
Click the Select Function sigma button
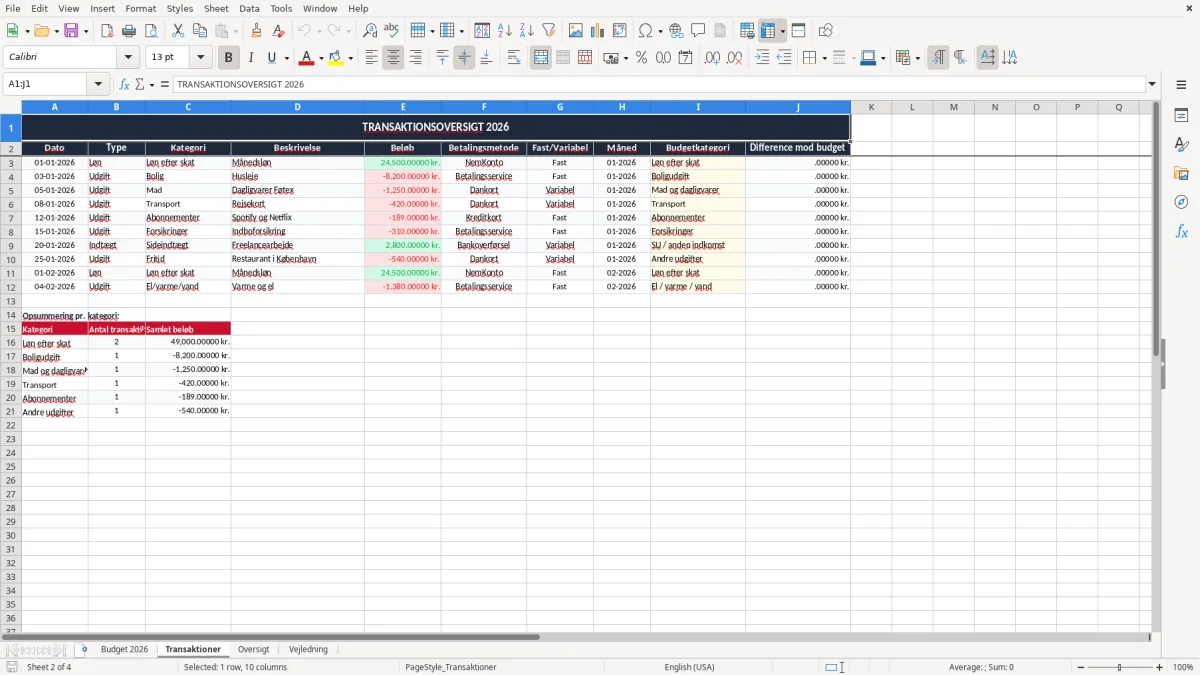pyautogui.click(x=139, y=84)
